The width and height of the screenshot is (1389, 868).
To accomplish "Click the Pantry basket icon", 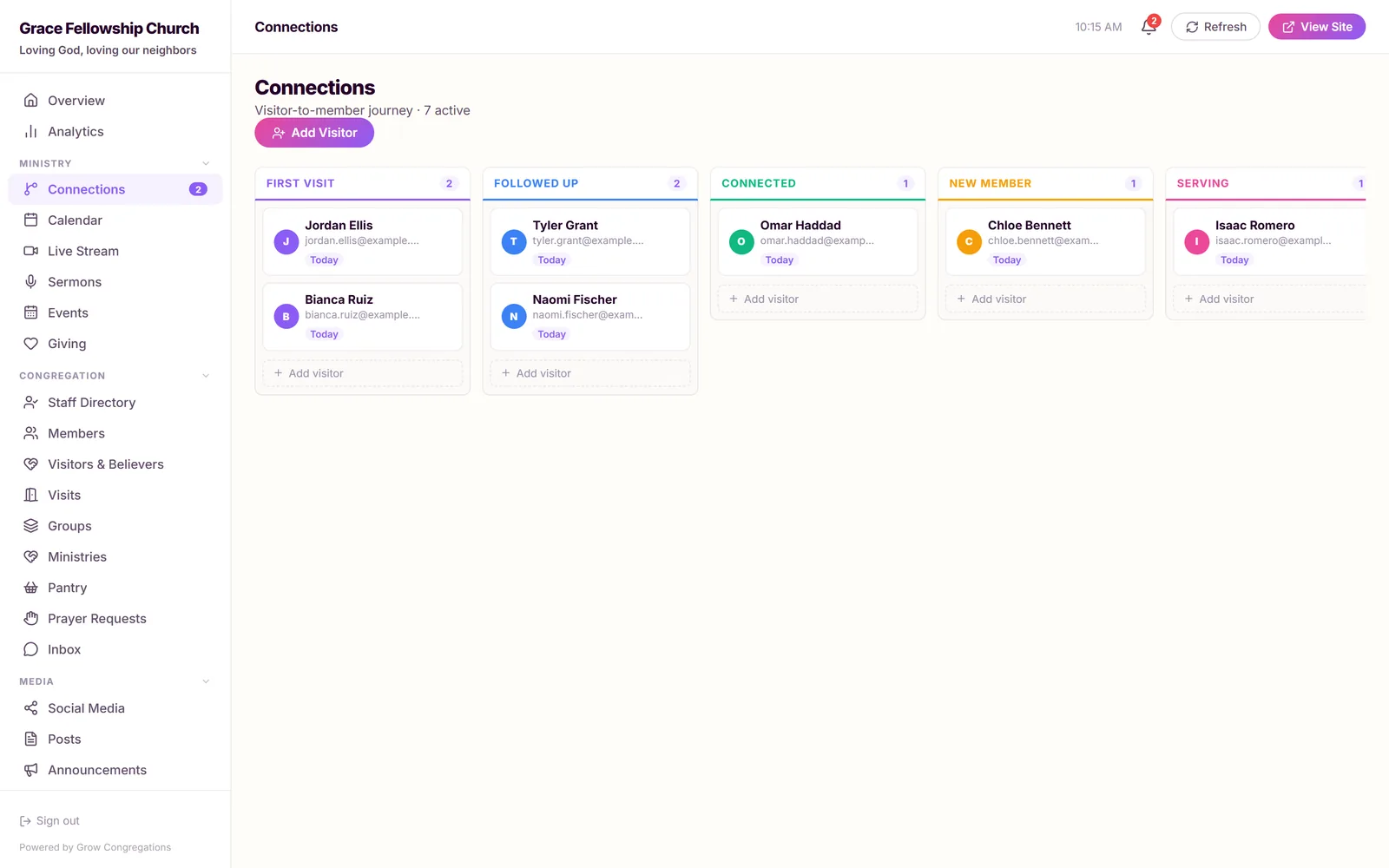I will click(x=31, y=588).
